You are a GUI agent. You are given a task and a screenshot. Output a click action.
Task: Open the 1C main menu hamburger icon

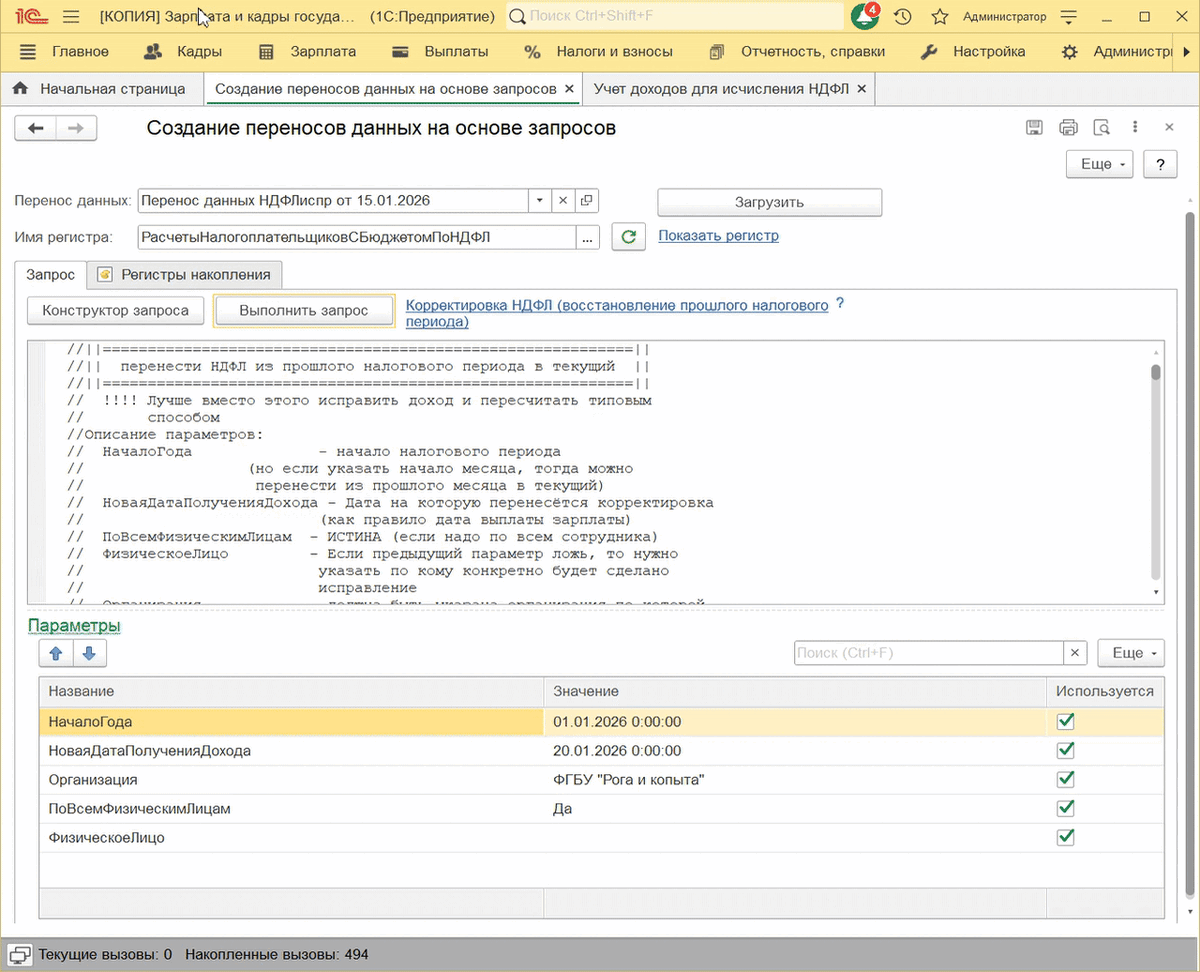click(x=70, y=17)
